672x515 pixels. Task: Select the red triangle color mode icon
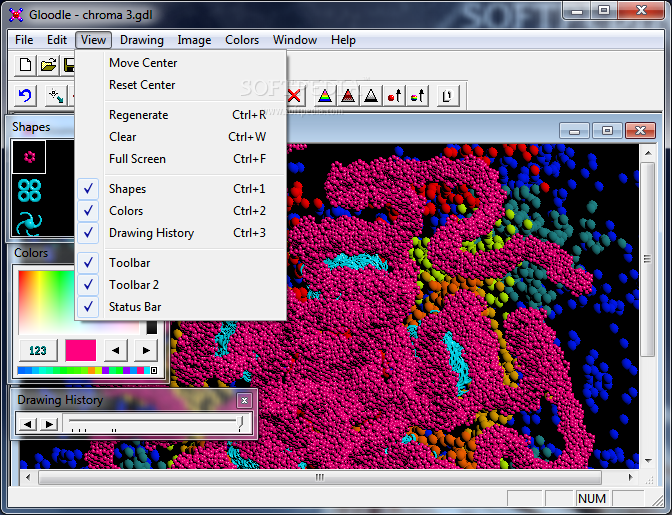pos(348,96)
